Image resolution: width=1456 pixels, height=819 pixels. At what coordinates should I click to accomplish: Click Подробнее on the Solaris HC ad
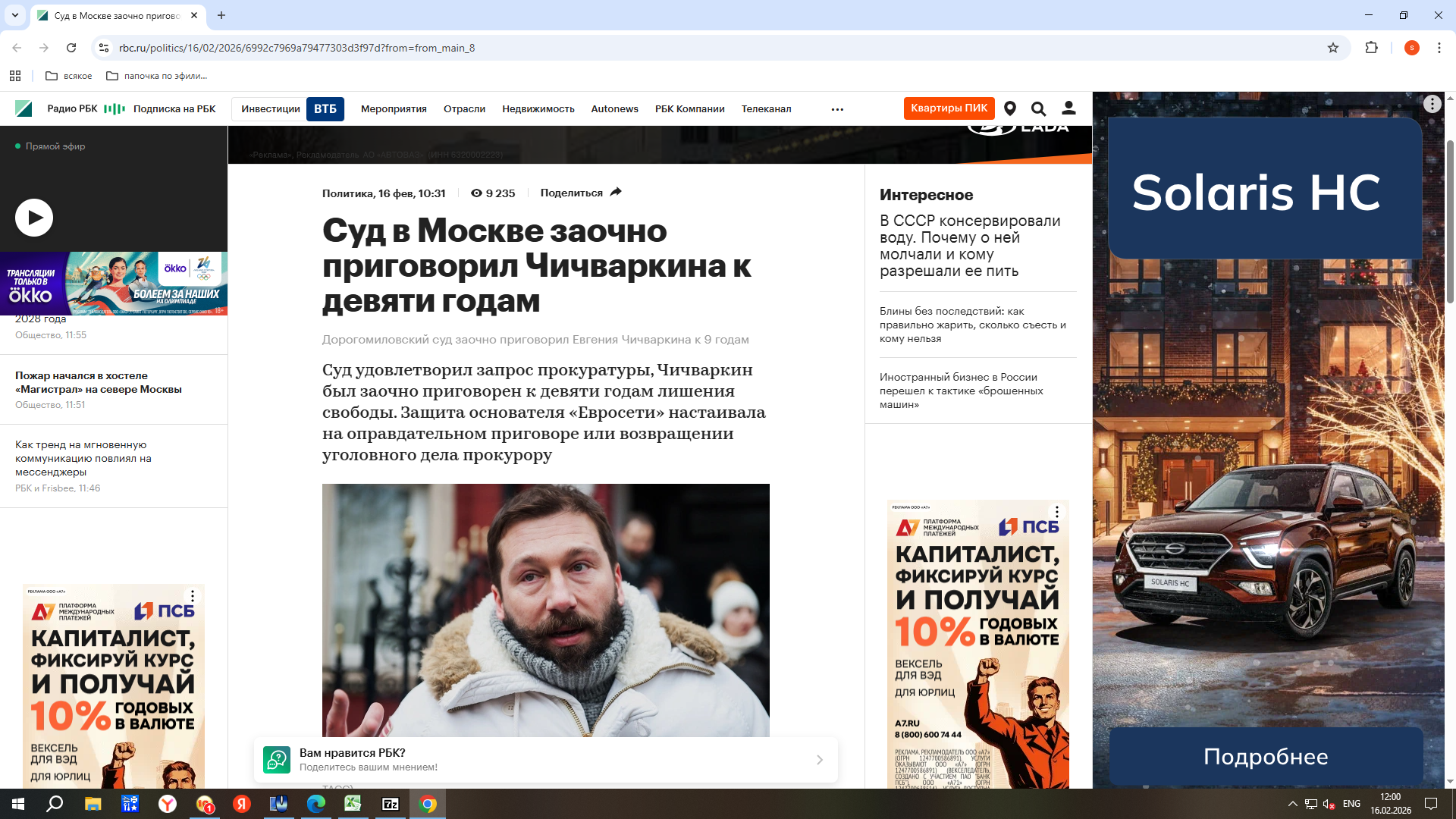tap(1266, 757)
